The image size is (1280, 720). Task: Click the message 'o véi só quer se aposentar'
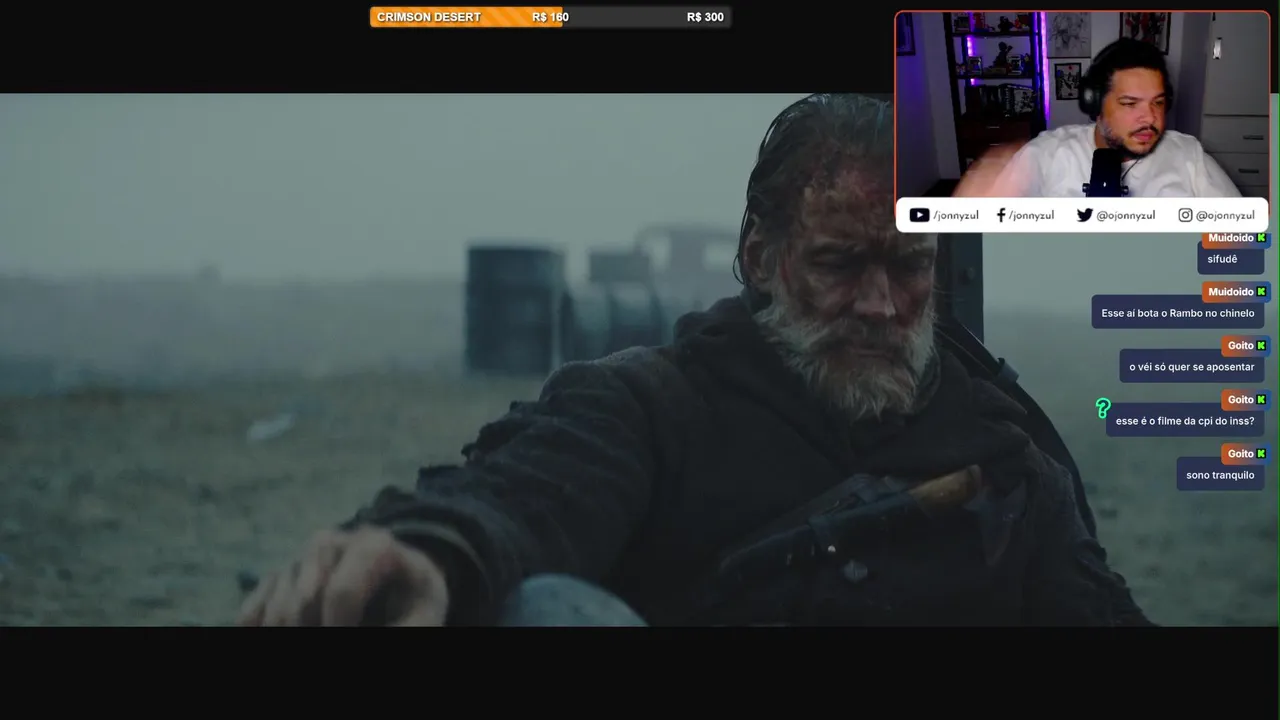[1192, 367]
